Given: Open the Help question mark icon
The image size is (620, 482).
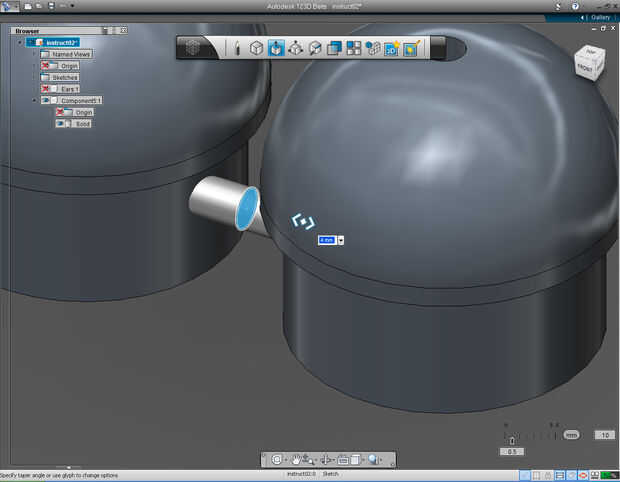Looking at the screenshot, I should 575,6.
